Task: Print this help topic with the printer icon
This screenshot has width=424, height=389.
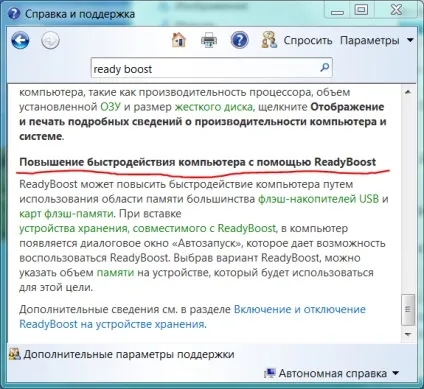Action: [x=209, y=40]
